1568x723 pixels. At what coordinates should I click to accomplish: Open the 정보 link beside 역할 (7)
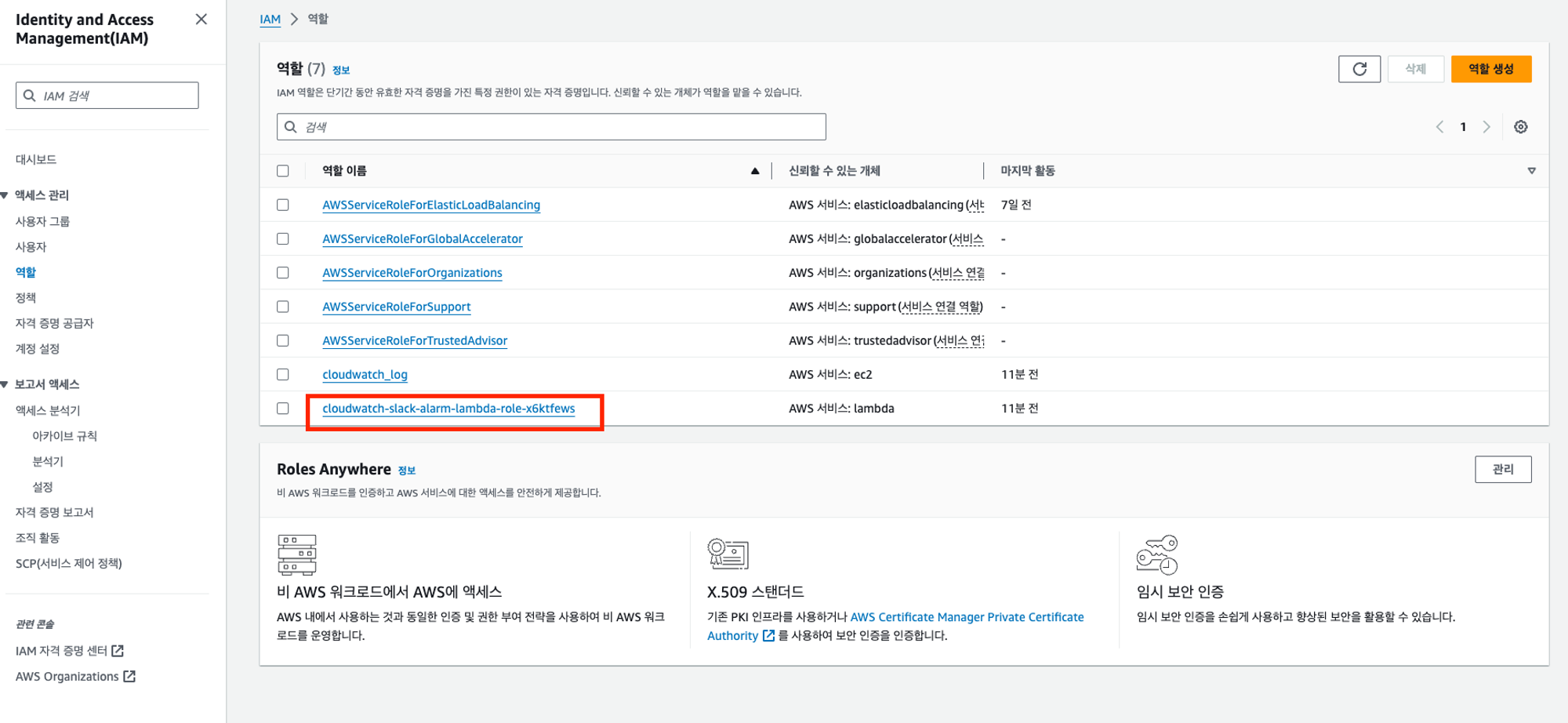coord(341,70)
